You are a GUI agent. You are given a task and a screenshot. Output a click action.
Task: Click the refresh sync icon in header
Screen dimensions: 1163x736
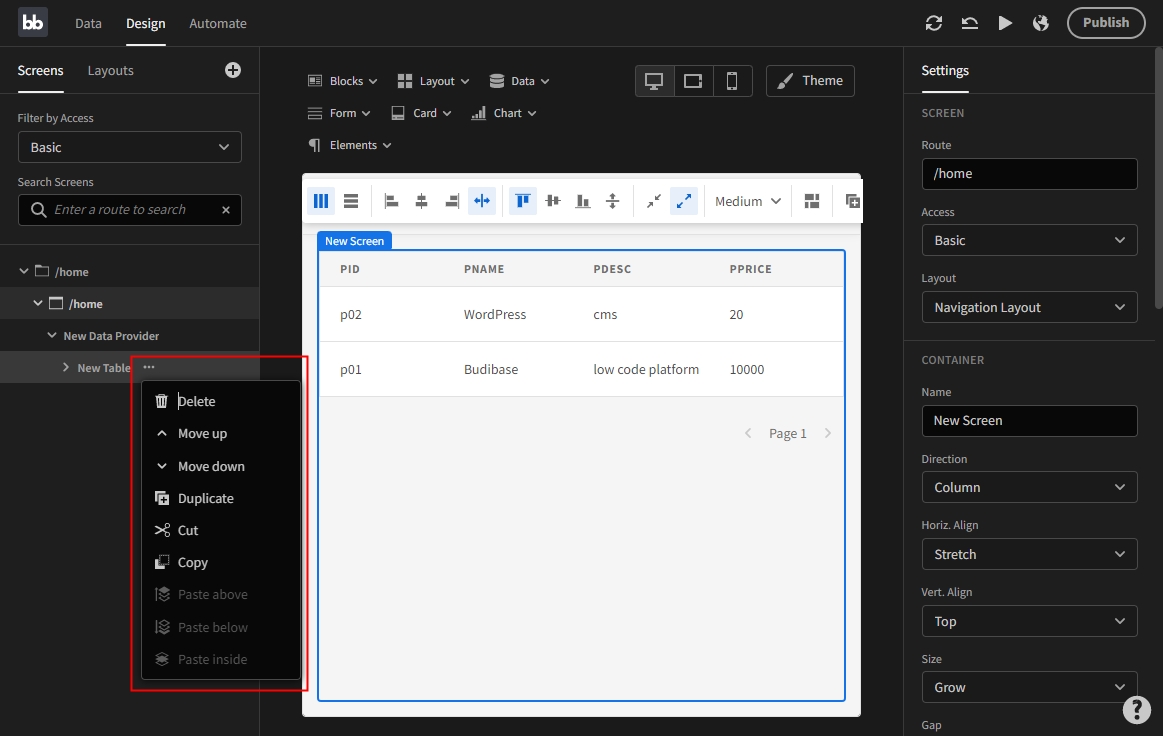coord(934,23)
